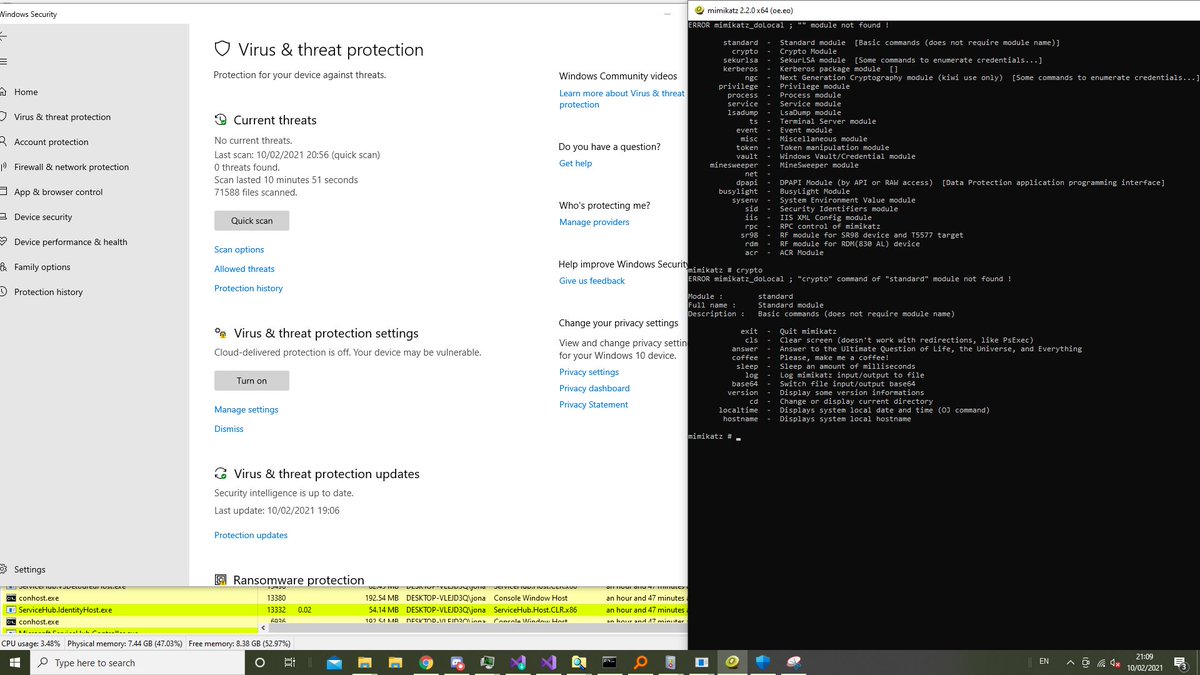
Task: Select ServiceHub.IdentityHost.exe process row
Action: 344,609
